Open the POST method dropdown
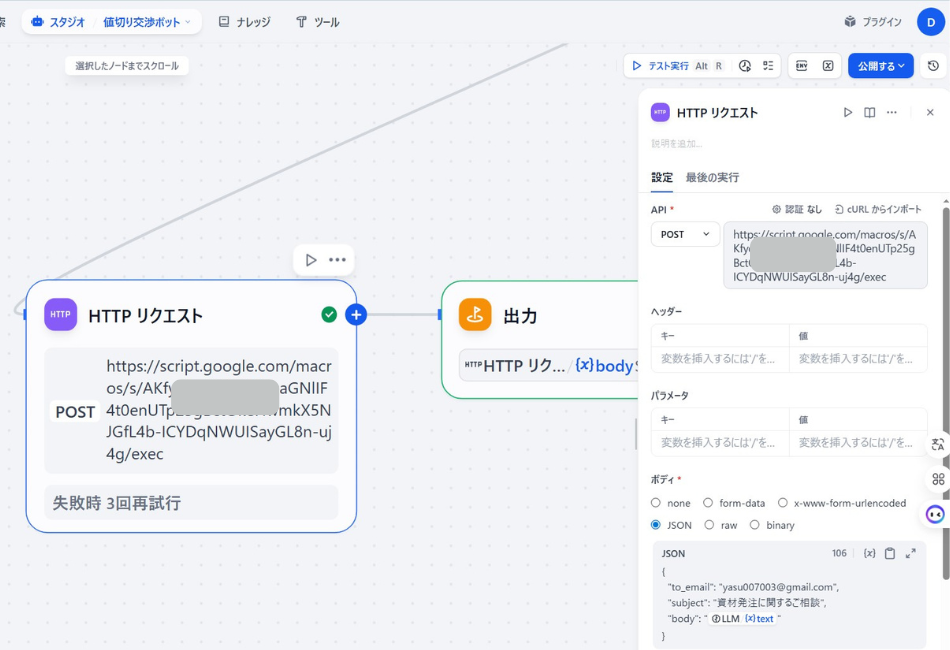This screenshot has width=950, height=650. pos(685,234)
